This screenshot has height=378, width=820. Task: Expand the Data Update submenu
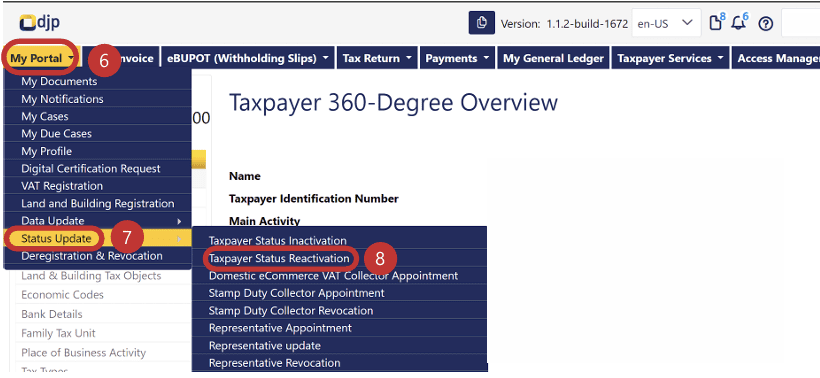pyautogui.click(x=98, y=221)
